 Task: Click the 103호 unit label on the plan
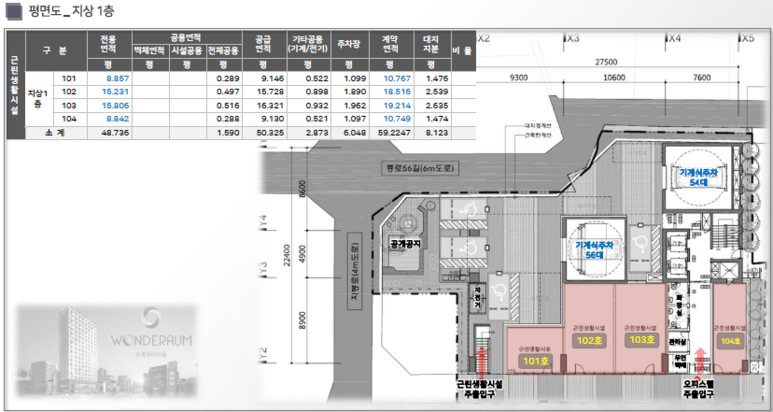pyautogui.click(x=640, y=340)
